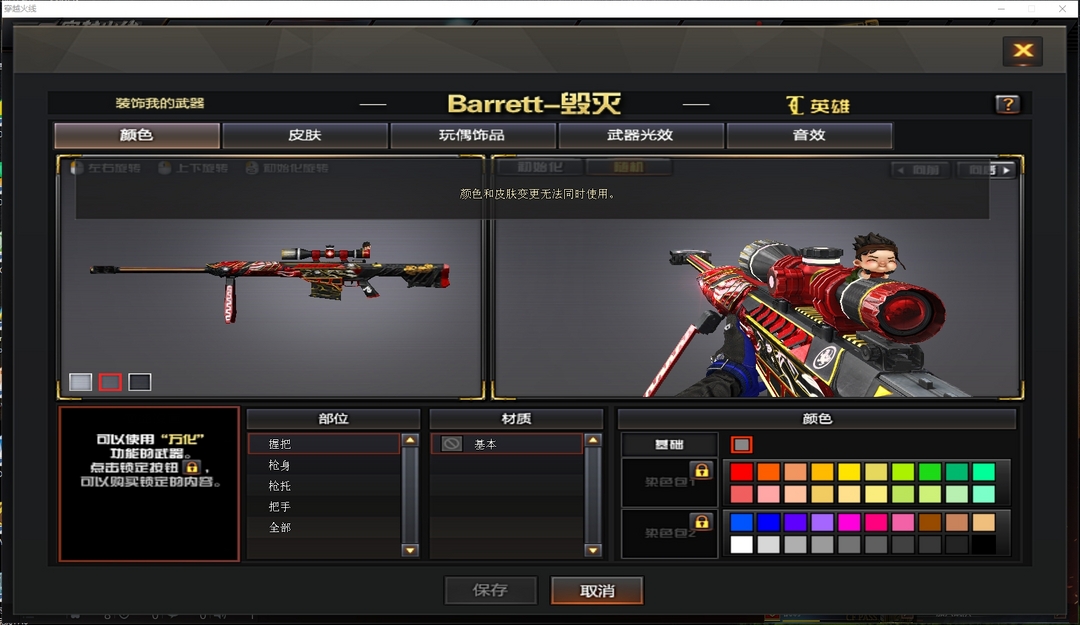Select 握把 in the 部位 list
This screenshot has width=1080, height=625.
[x=324, y=444]
